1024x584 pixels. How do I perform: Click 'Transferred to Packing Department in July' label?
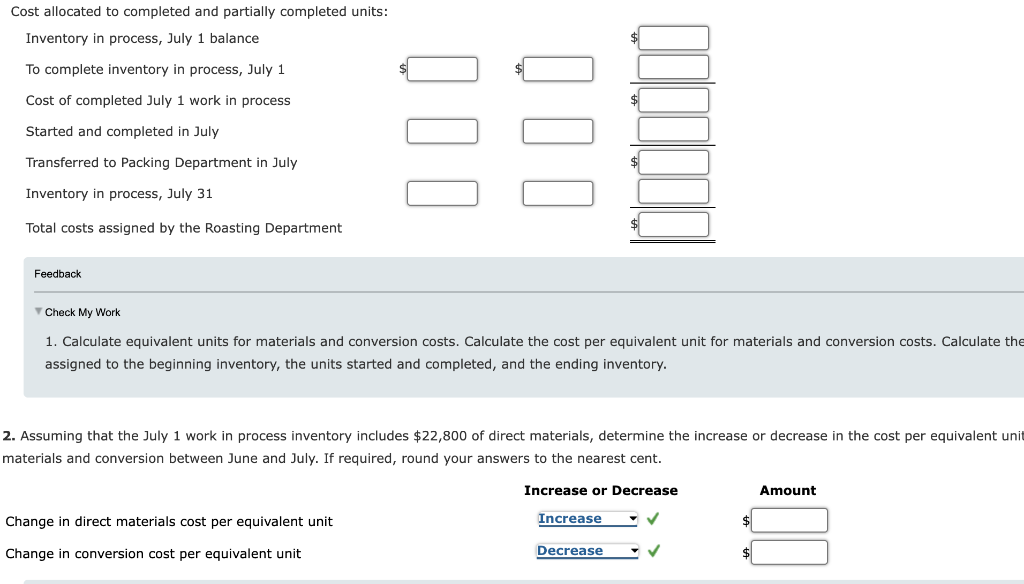click(161, 163)
